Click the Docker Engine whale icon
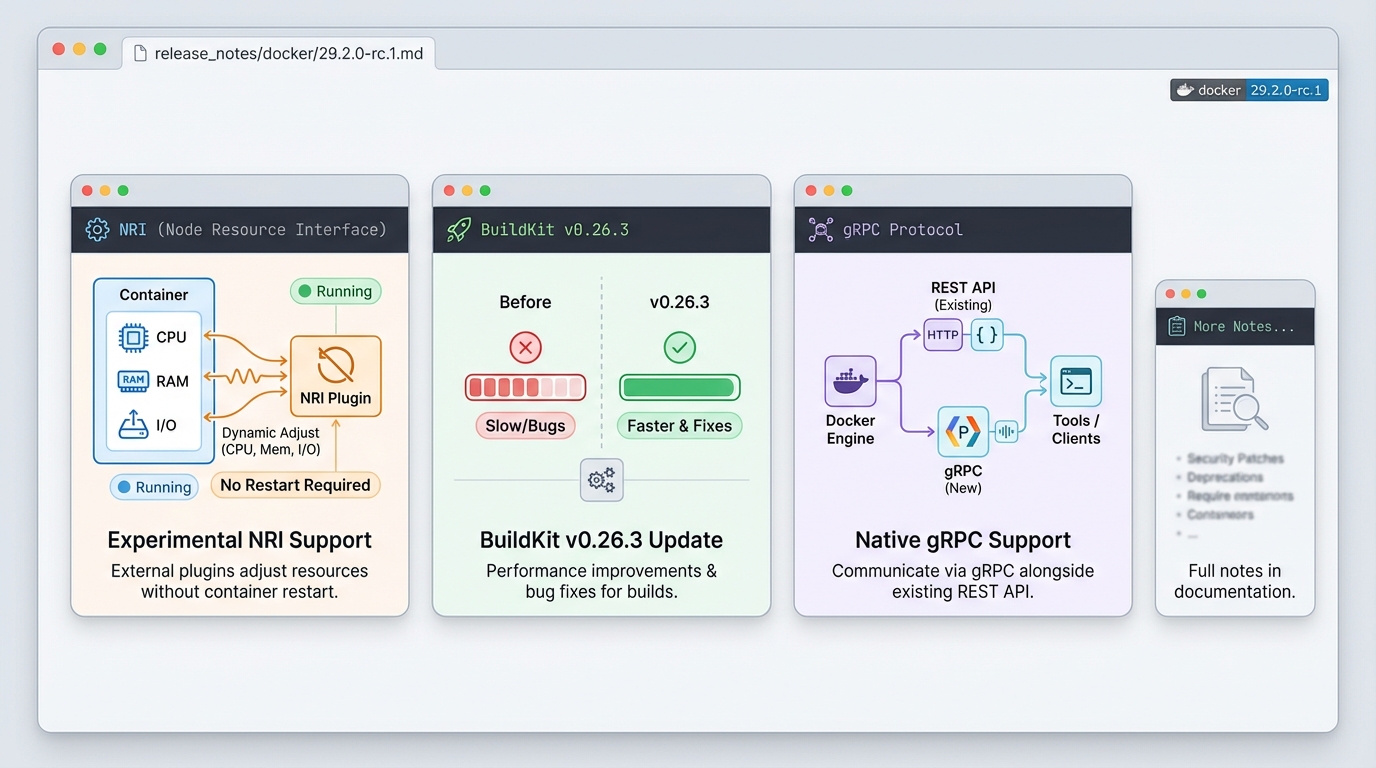This screenshot has height=768, width=1376. point(850,381)
